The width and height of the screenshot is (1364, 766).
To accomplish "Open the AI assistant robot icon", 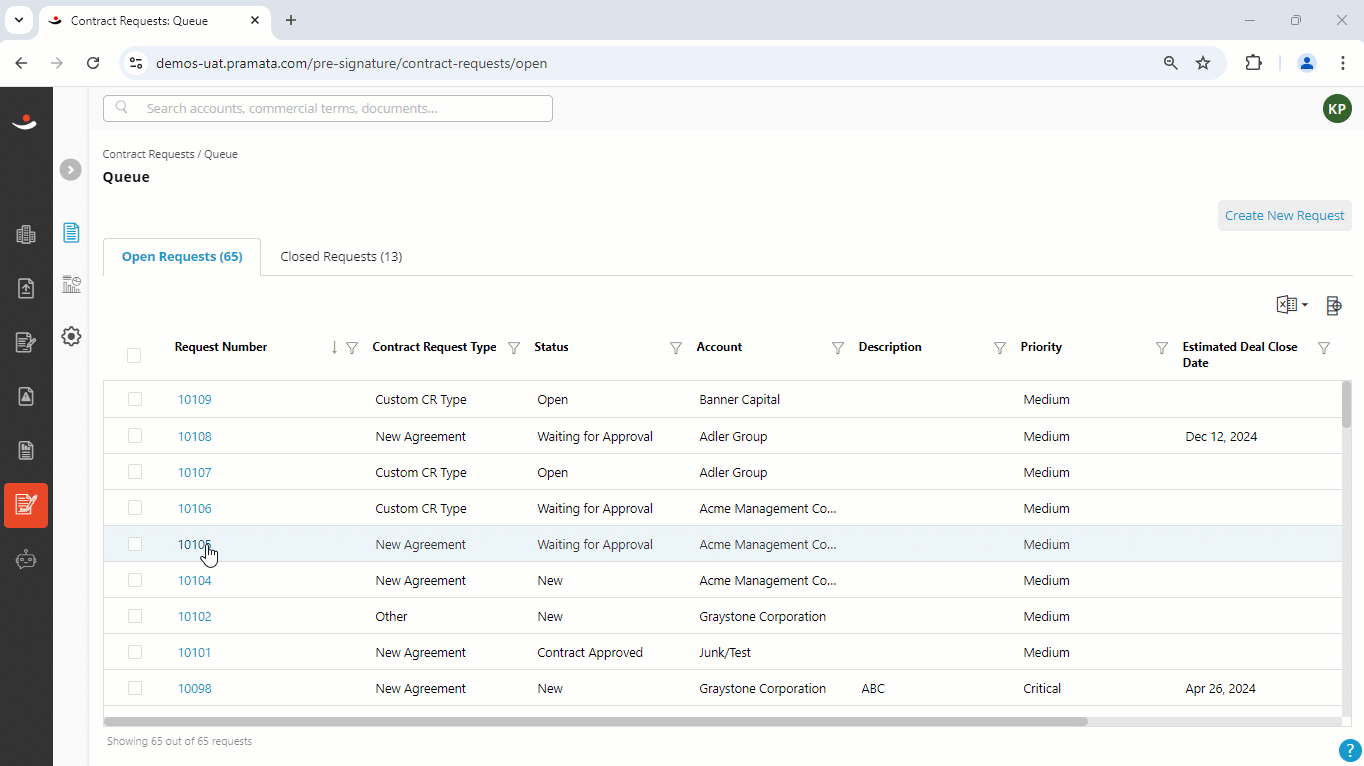I will [26, 559].
